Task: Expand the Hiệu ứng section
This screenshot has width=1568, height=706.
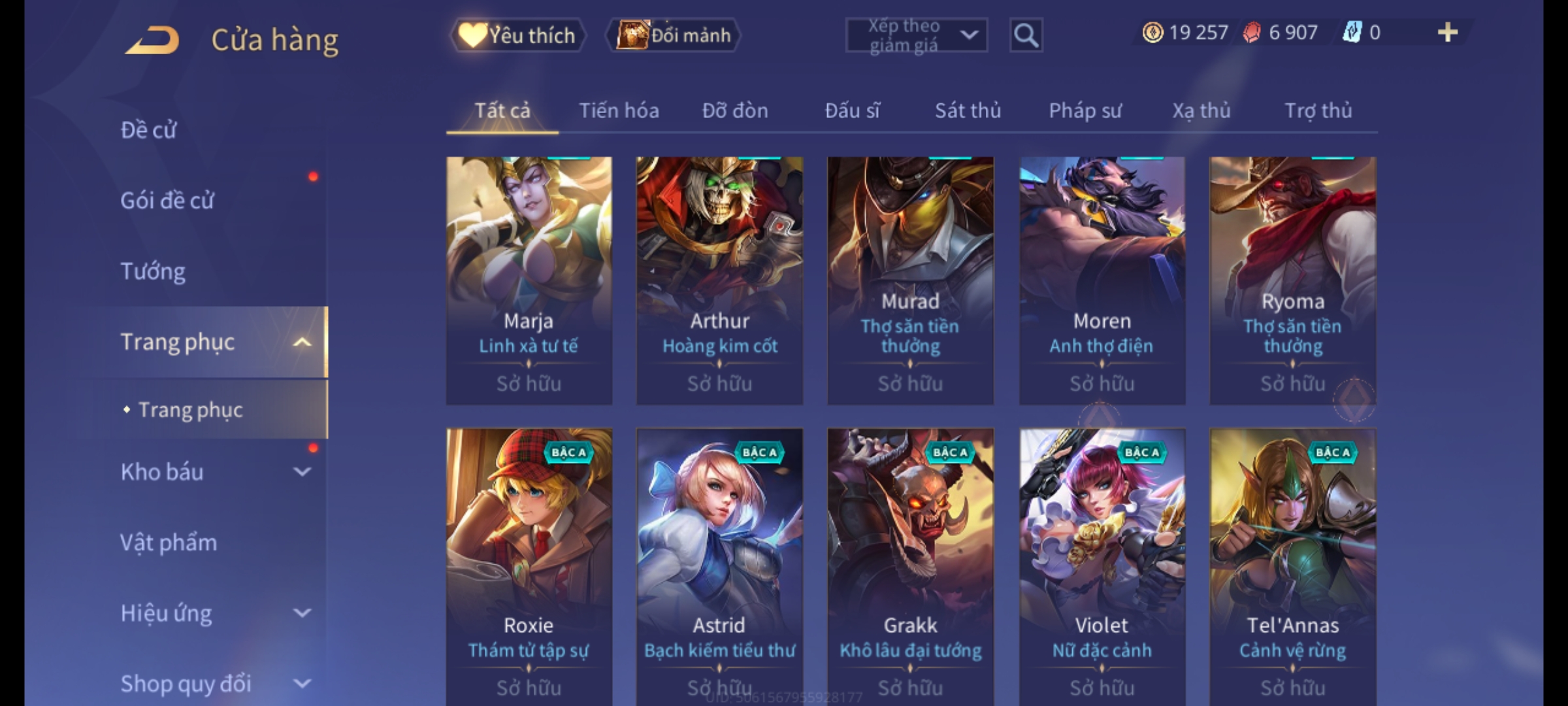Action: coord(301,613)
